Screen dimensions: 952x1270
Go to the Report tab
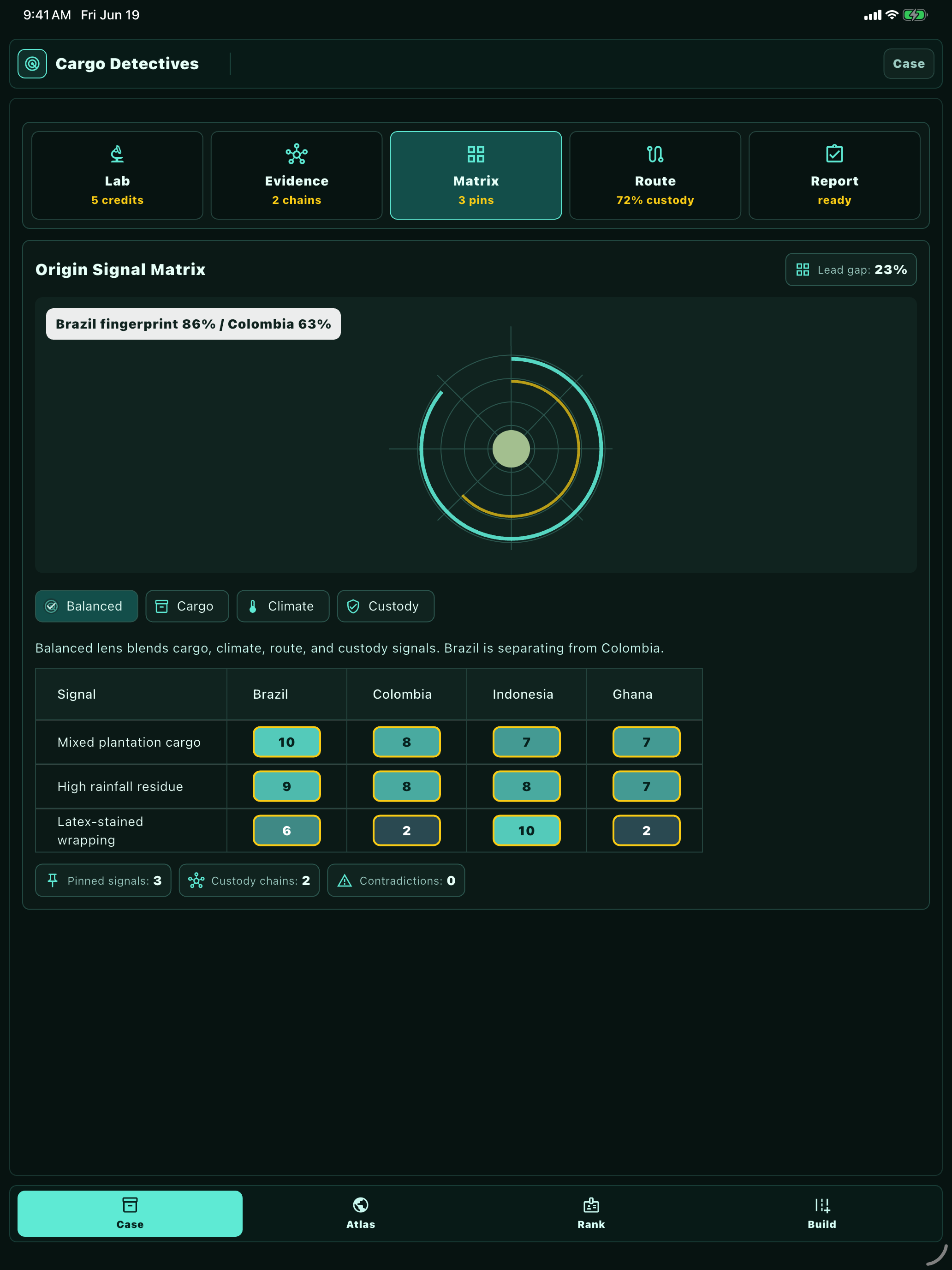(x=834, y=175)
